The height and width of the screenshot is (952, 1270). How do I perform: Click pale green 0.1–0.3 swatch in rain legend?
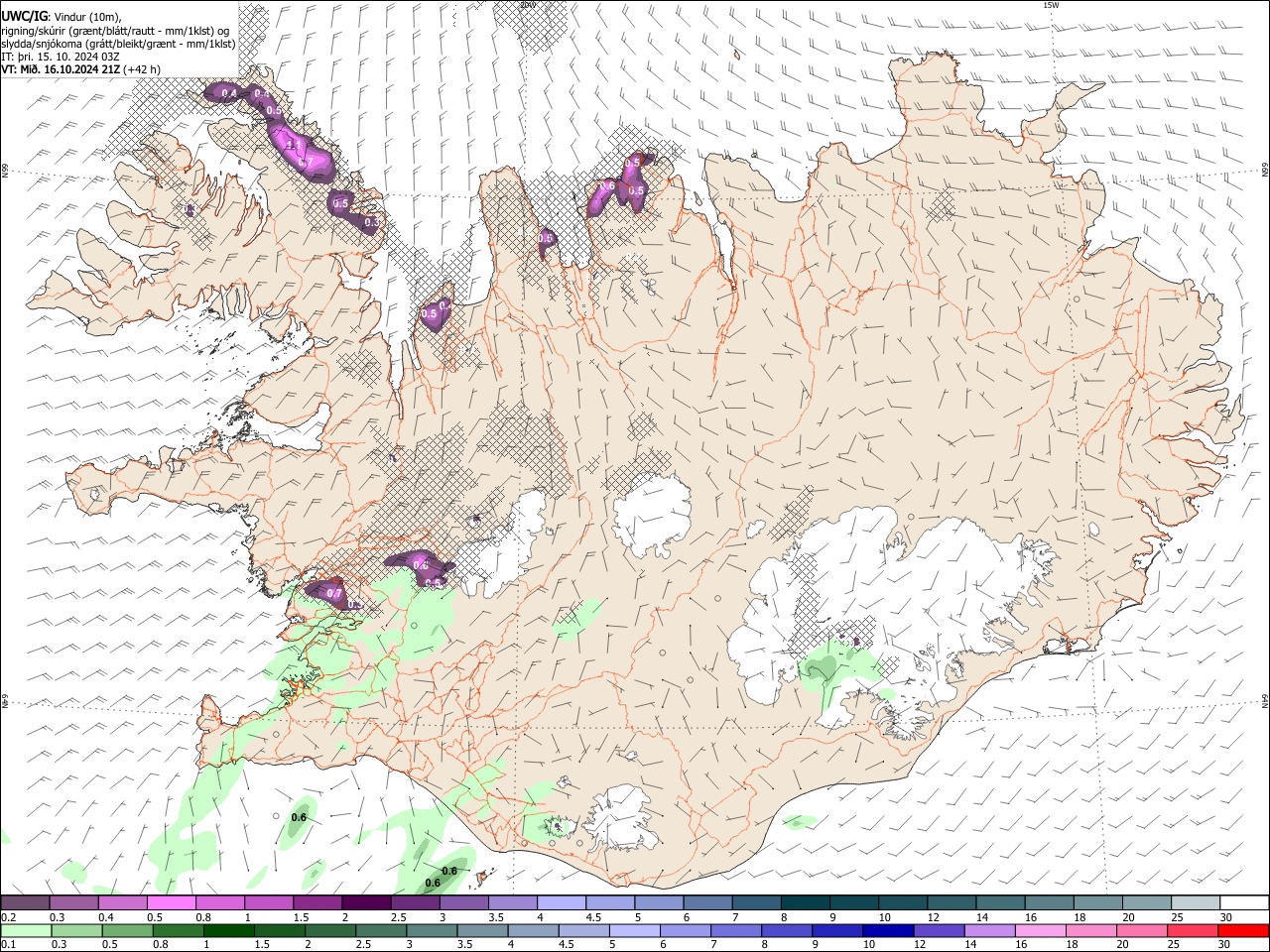[25, 931]
